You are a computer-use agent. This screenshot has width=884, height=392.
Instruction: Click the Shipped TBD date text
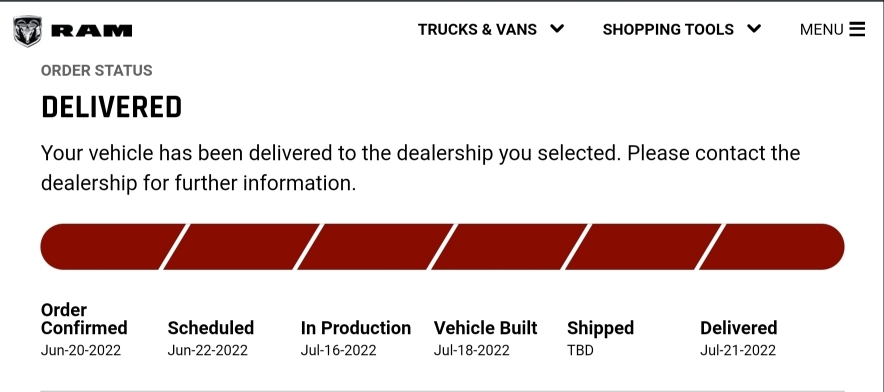(x=580, y=350)
